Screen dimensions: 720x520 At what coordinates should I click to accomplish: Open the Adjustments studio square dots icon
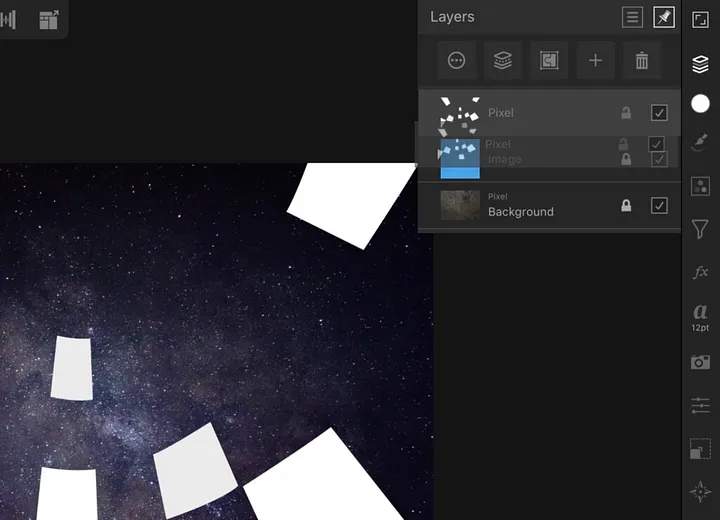[700, 186]
